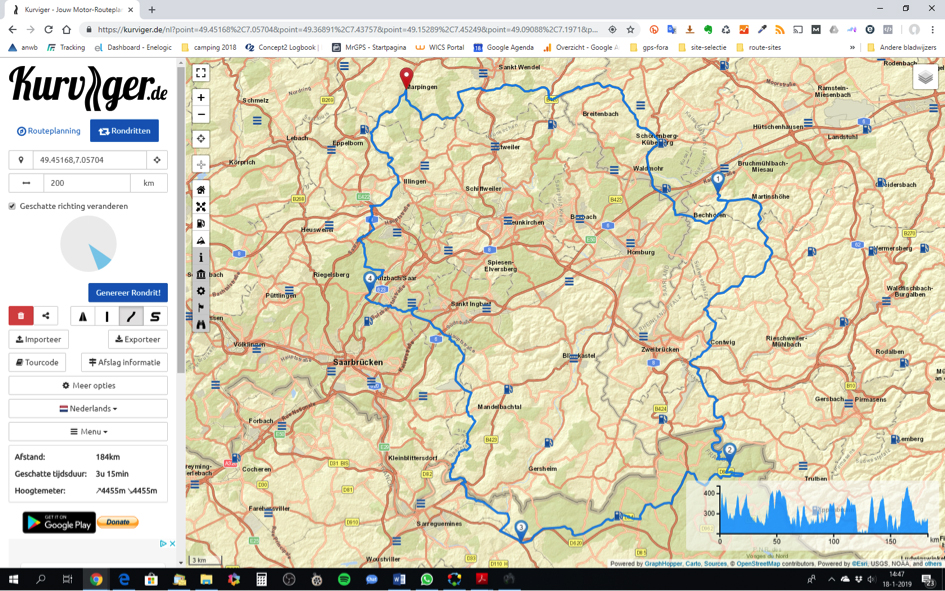Expand 'Meer opties' settings
The height and width of the screenshot is (591, 945).
point(88,385)
